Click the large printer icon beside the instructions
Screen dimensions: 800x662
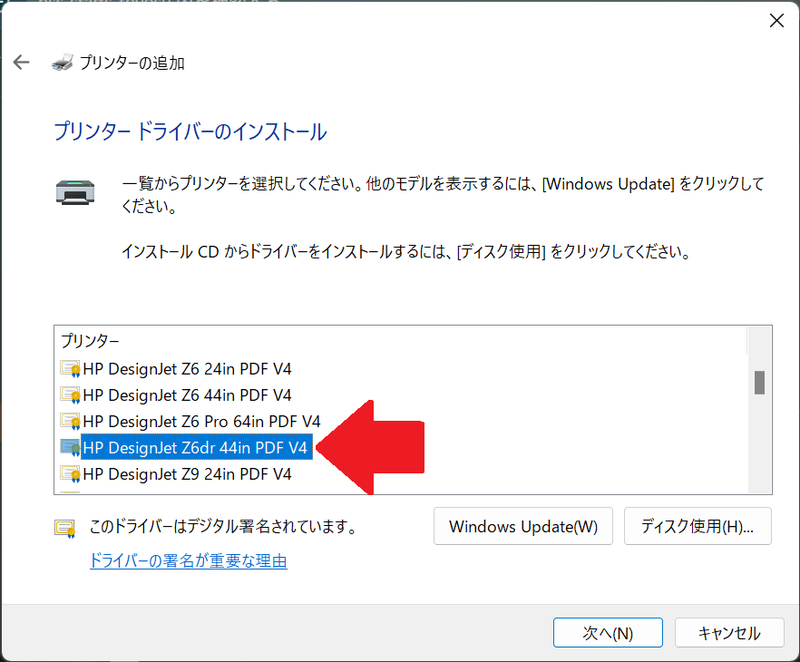(x=75, y=193)
